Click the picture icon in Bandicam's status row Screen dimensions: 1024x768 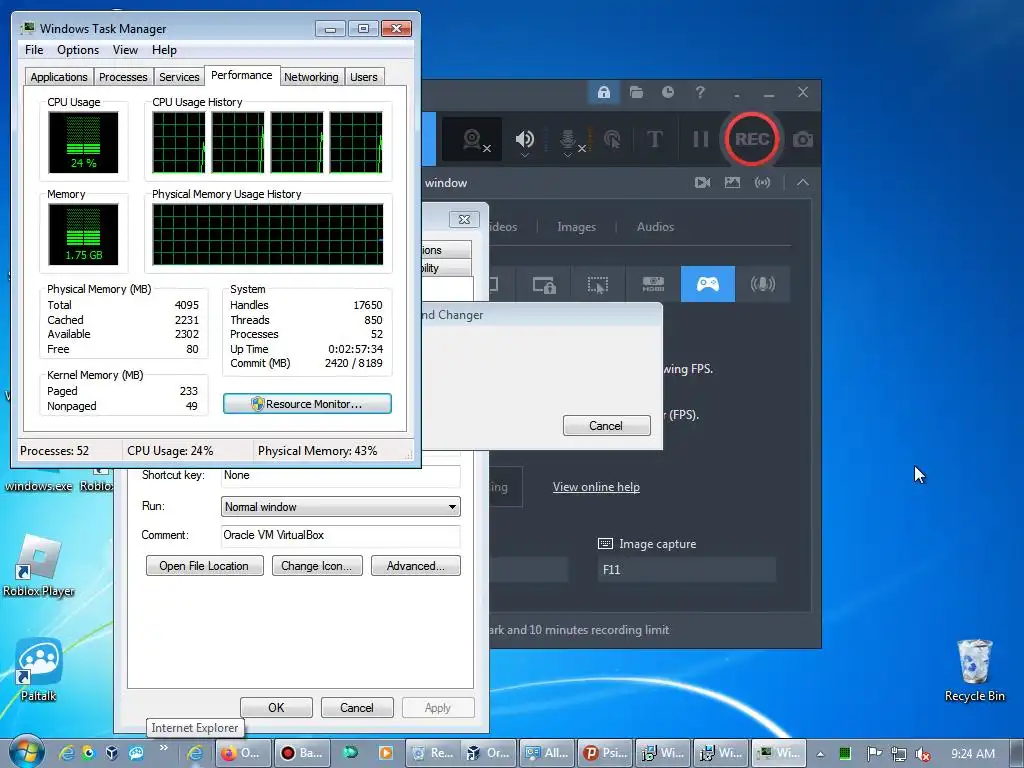[732, 183]
